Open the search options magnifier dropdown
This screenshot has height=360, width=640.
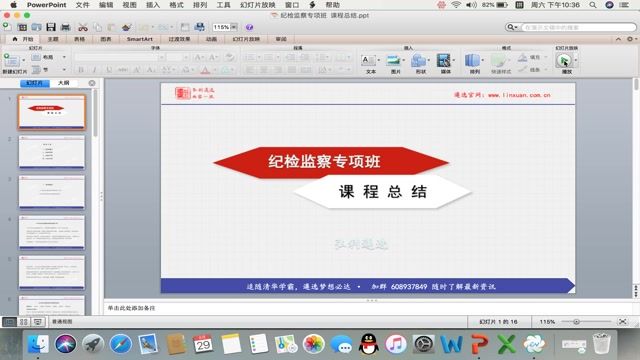tap(512, 27)
